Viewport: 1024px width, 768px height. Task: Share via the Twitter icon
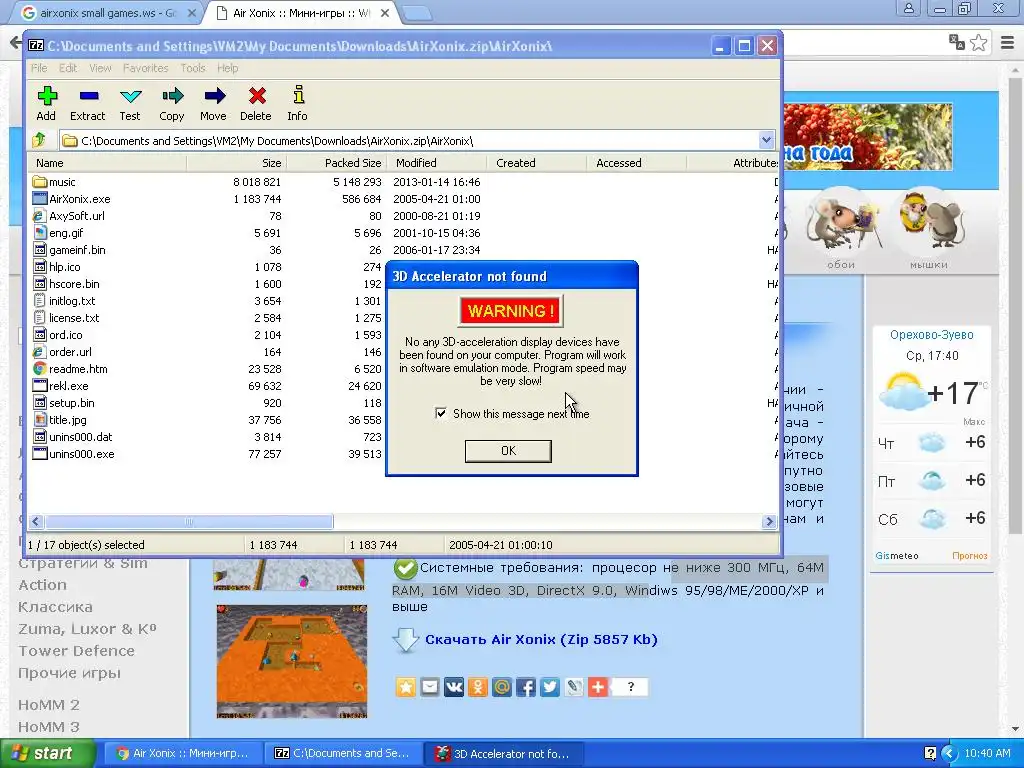(x=550, y=687)
